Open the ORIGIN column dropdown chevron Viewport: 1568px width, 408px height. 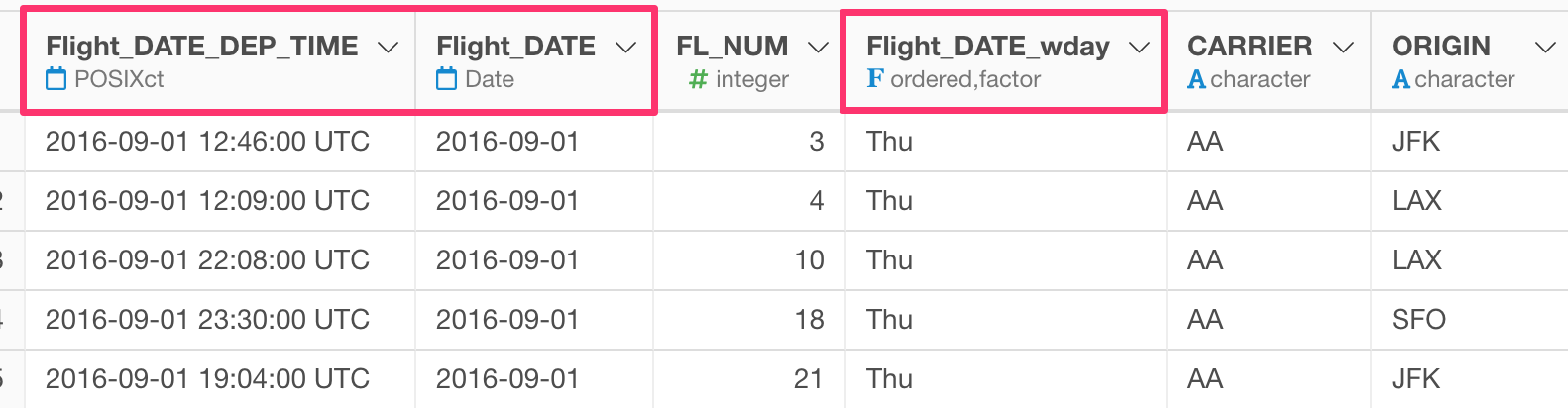pyautogui.click(x=1544, y=47)
